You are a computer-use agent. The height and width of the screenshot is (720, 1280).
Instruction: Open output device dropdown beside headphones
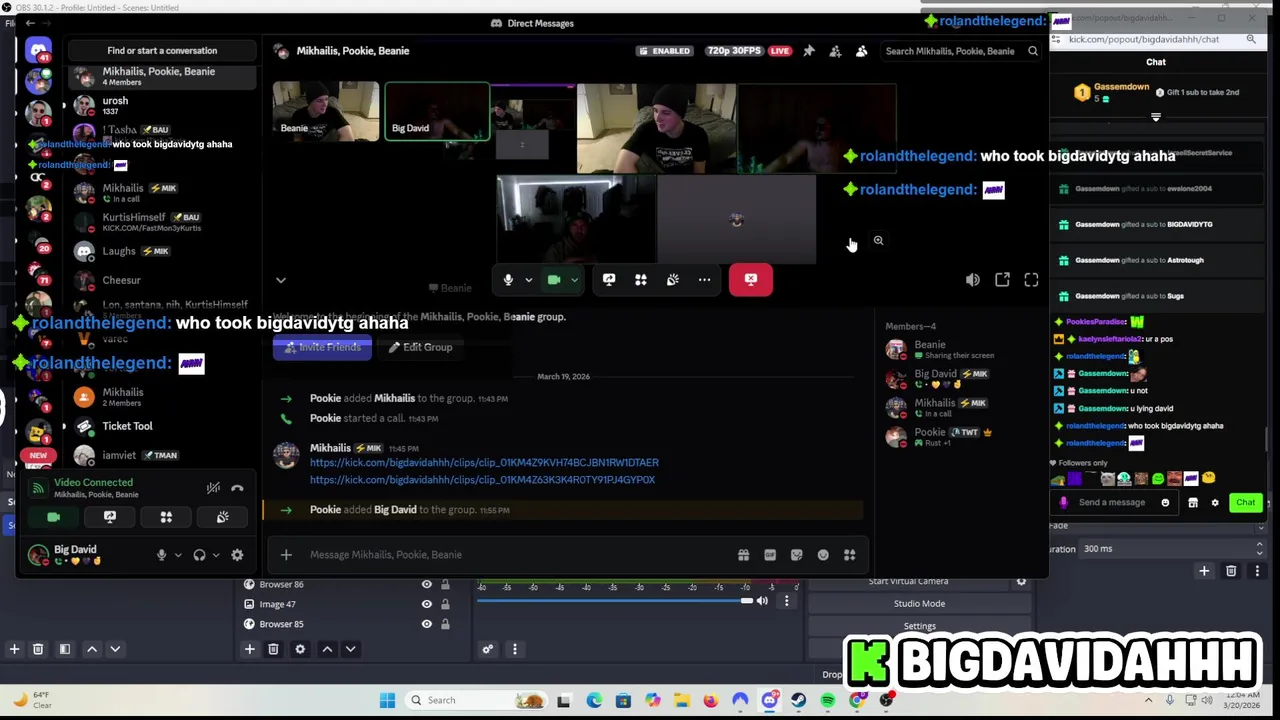[216, 555]
